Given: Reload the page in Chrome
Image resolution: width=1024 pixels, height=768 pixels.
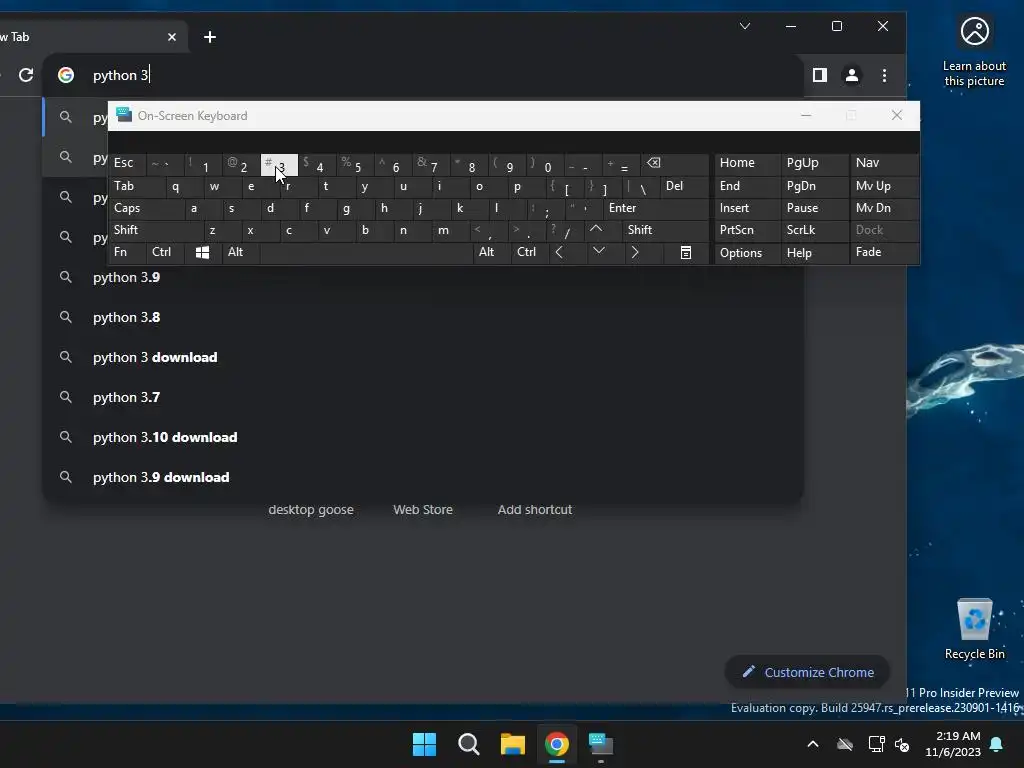Looking at the screenshot, I should (25, 75).
